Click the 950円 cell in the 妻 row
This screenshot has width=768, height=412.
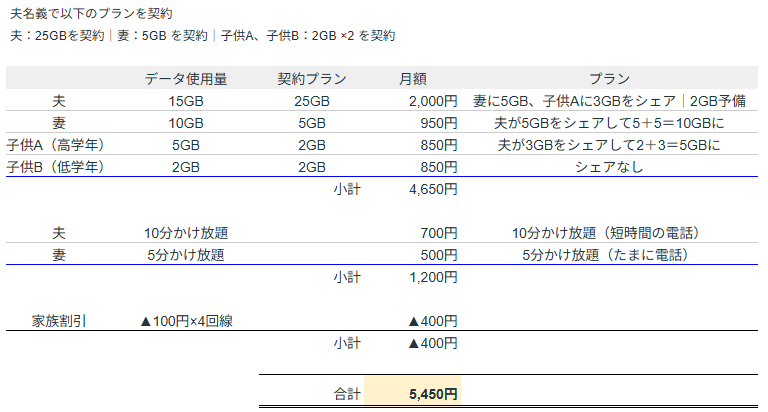pos(439,123)
